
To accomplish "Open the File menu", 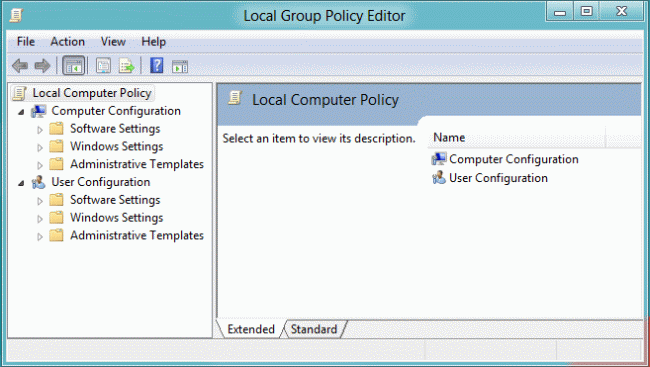I will 26,41.
